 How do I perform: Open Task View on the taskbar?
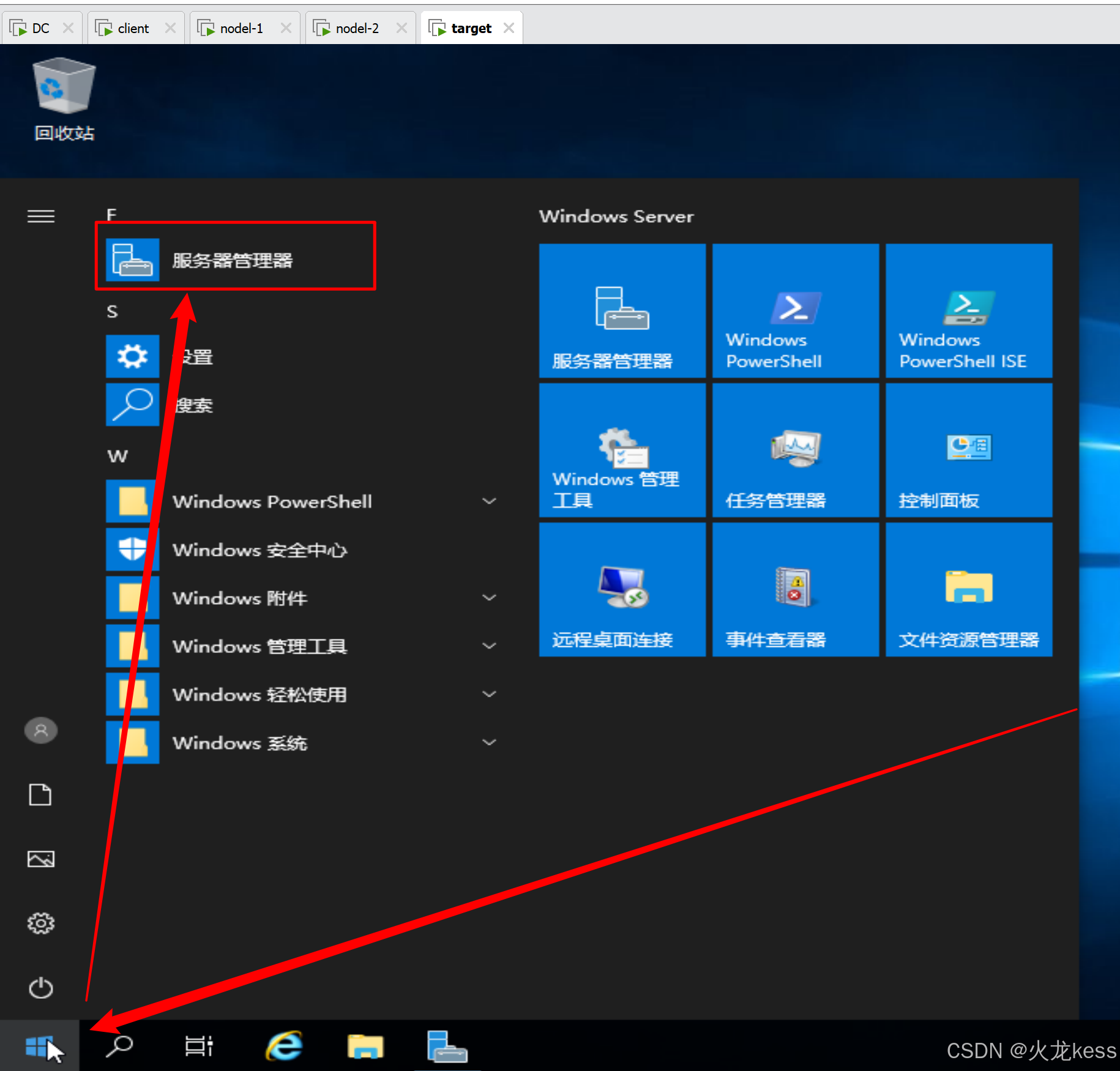199,1046
